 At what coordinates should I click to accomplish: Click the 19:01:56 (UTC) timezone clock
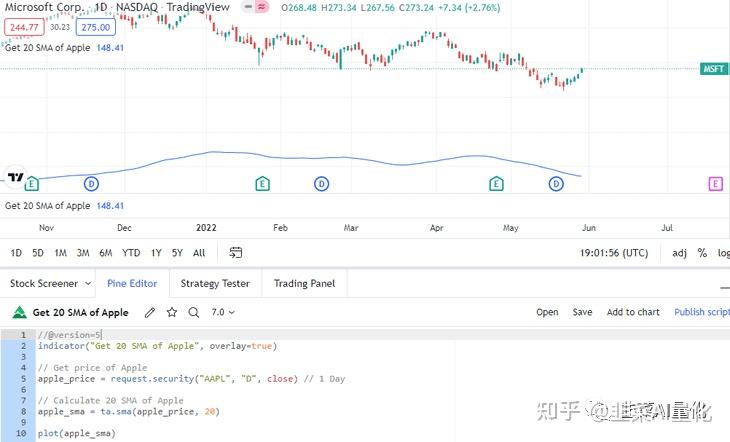click(614, 253)
